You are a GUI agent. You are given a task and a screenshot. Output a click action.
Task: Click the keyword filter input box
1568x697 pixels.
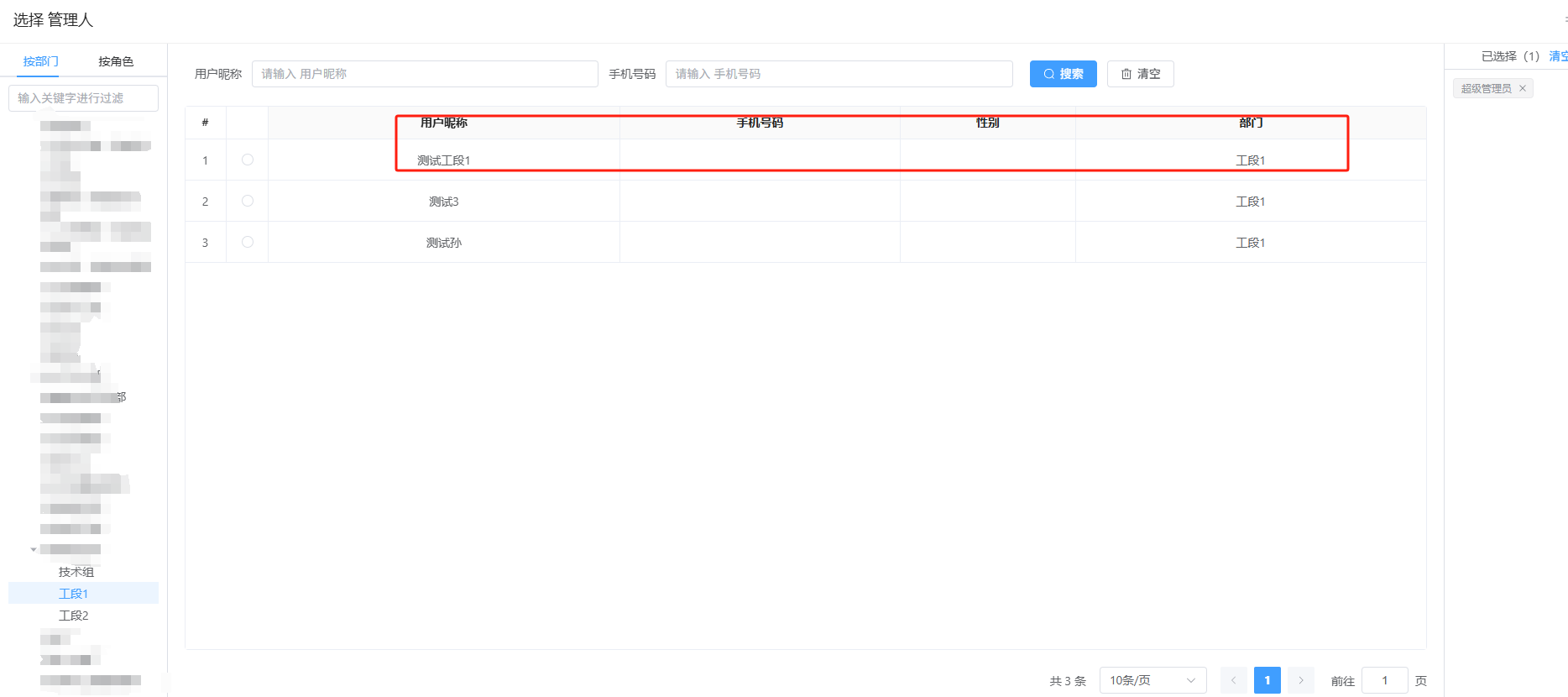tap(83, 98)
